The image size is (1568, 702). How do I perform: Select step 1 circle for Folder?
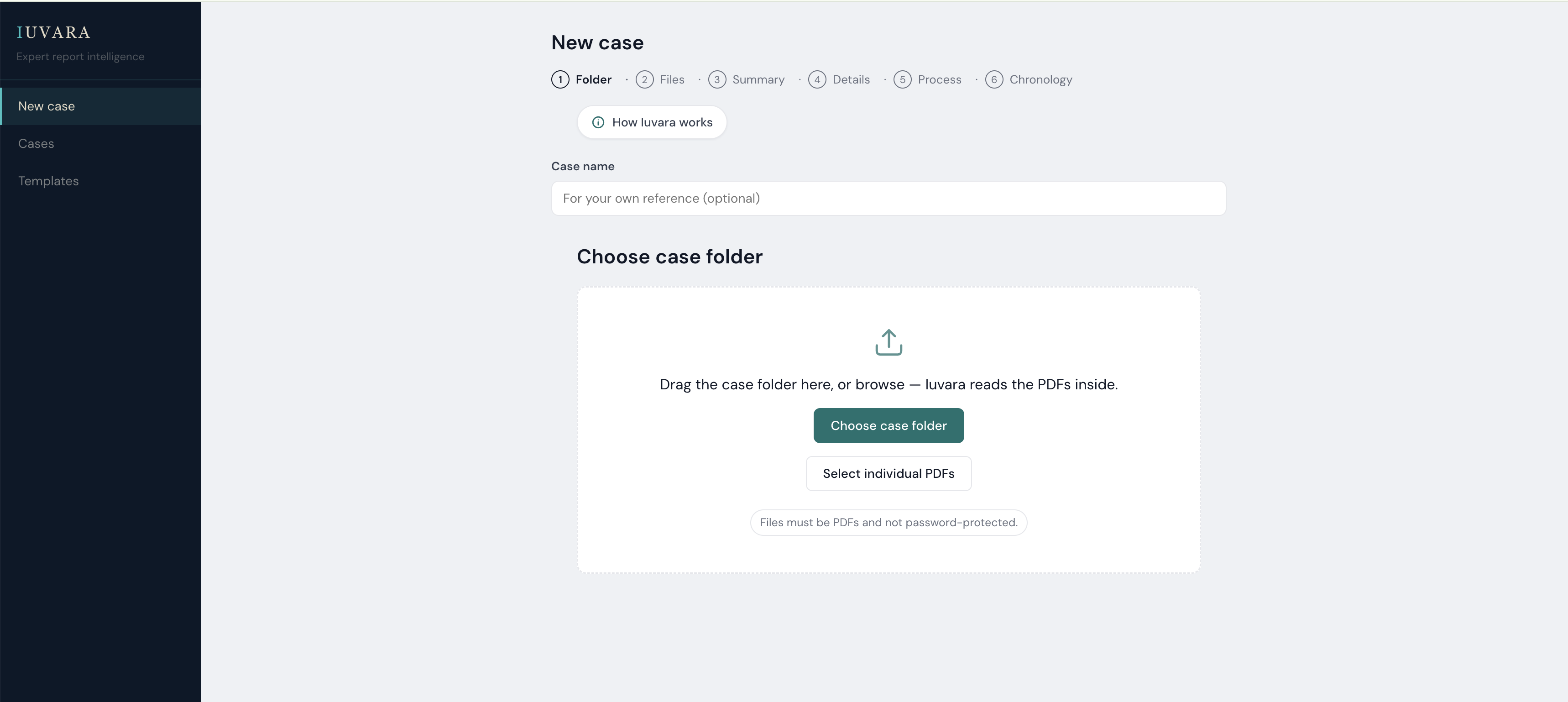[560, 80]
